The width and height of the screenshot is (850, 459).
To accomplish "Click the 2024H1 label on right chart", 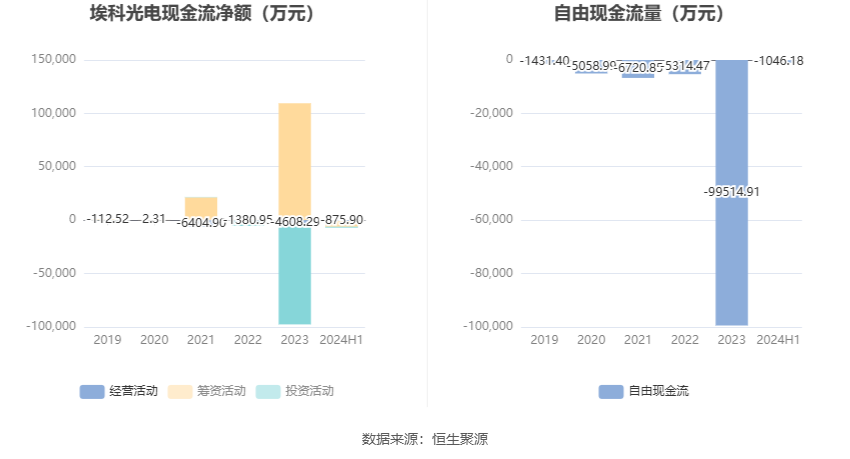I will pos(778,340).
